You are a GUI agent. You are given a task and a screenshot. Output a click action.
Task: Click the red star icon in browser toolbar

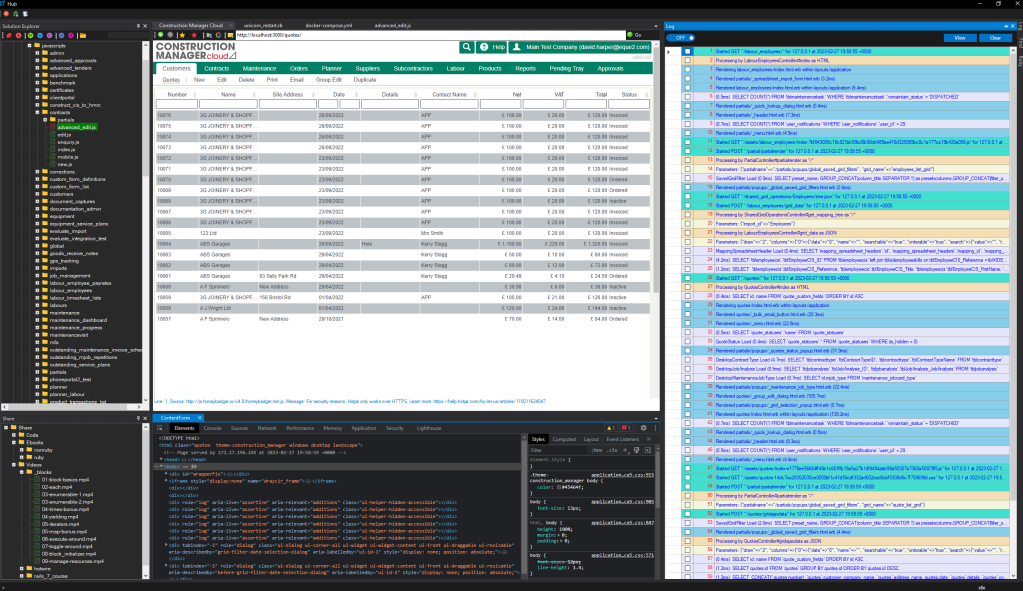pyautogui.click(x=194, y=35)
